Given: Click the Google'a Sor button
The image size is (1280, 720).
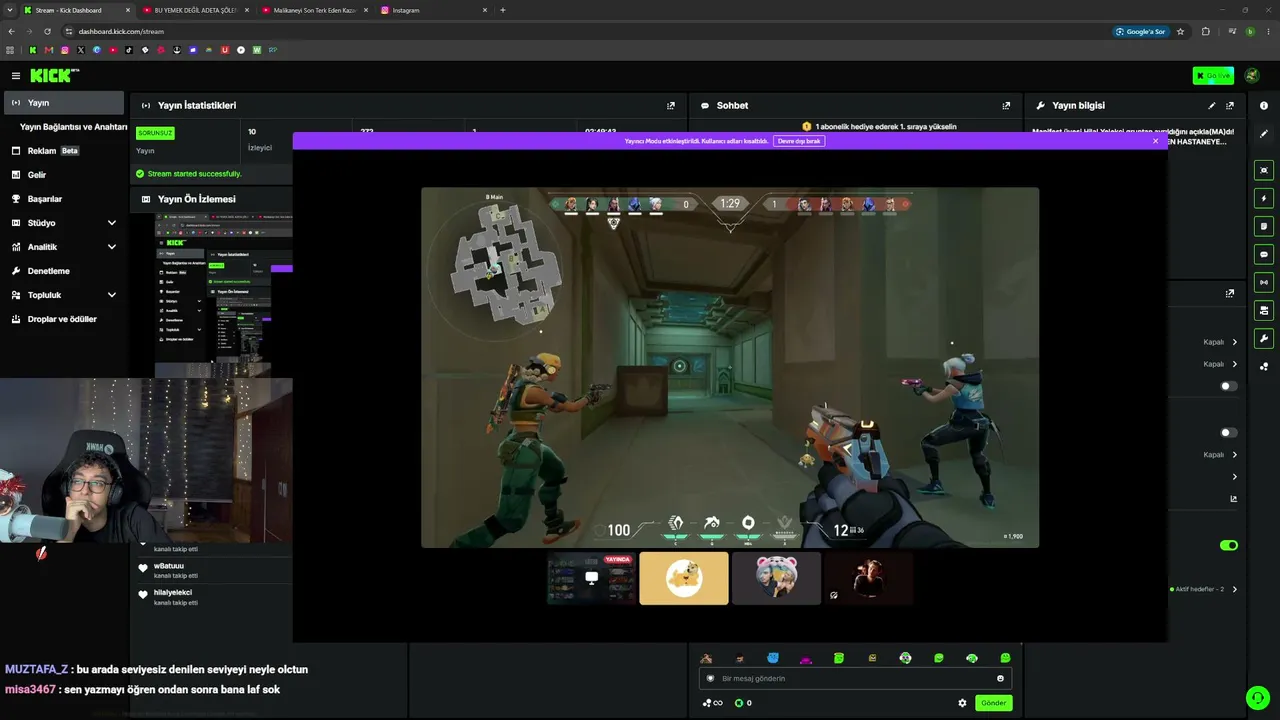Looking at the screenshot, I should pyautogui.click(x=1140, y=31).
